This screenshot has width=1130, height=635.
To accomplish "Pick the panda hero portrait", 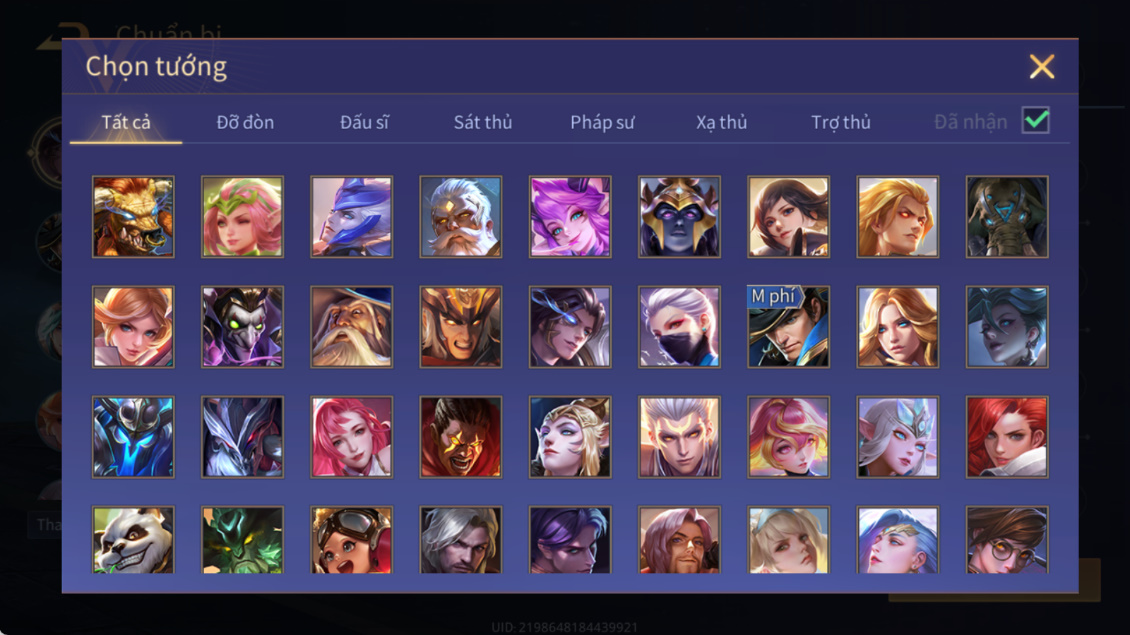I will pos(133,540).
